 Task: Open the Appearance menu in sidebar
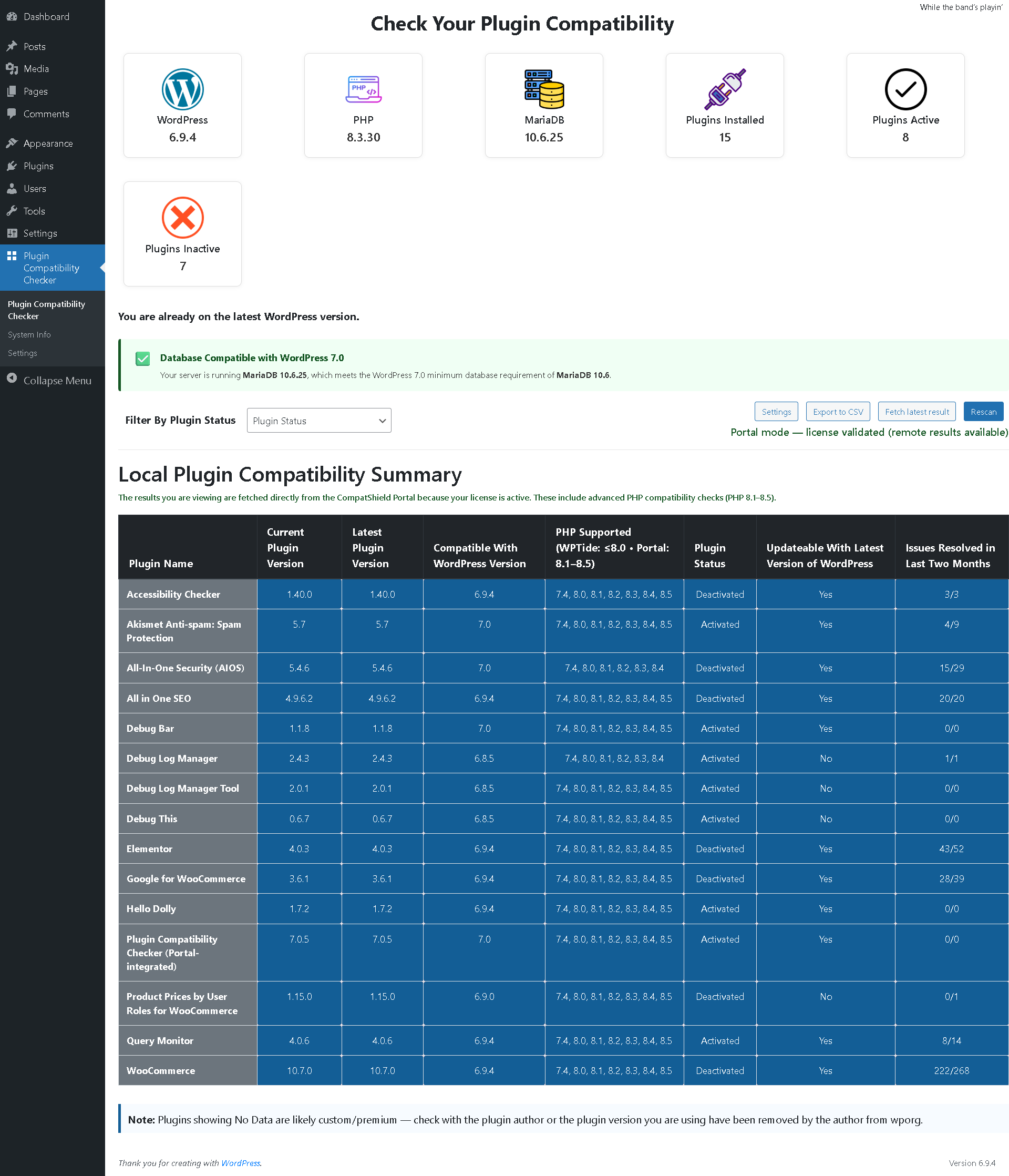[48, 144]
